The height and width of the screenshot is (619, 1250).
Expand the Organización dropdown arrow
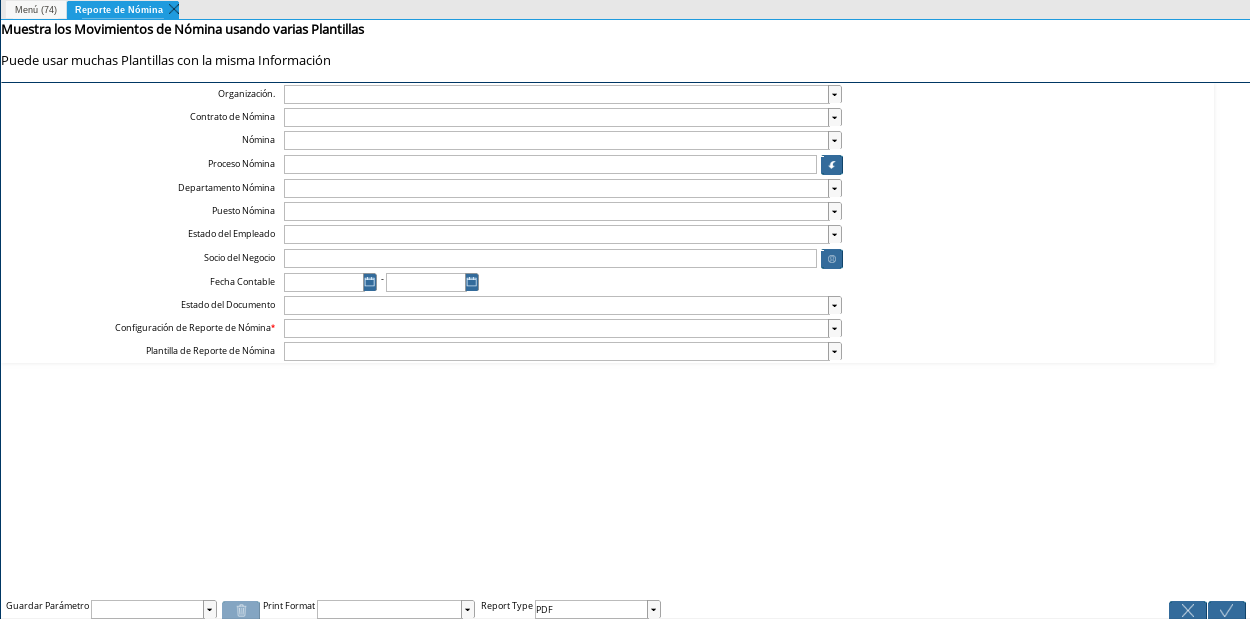point(835,94)
